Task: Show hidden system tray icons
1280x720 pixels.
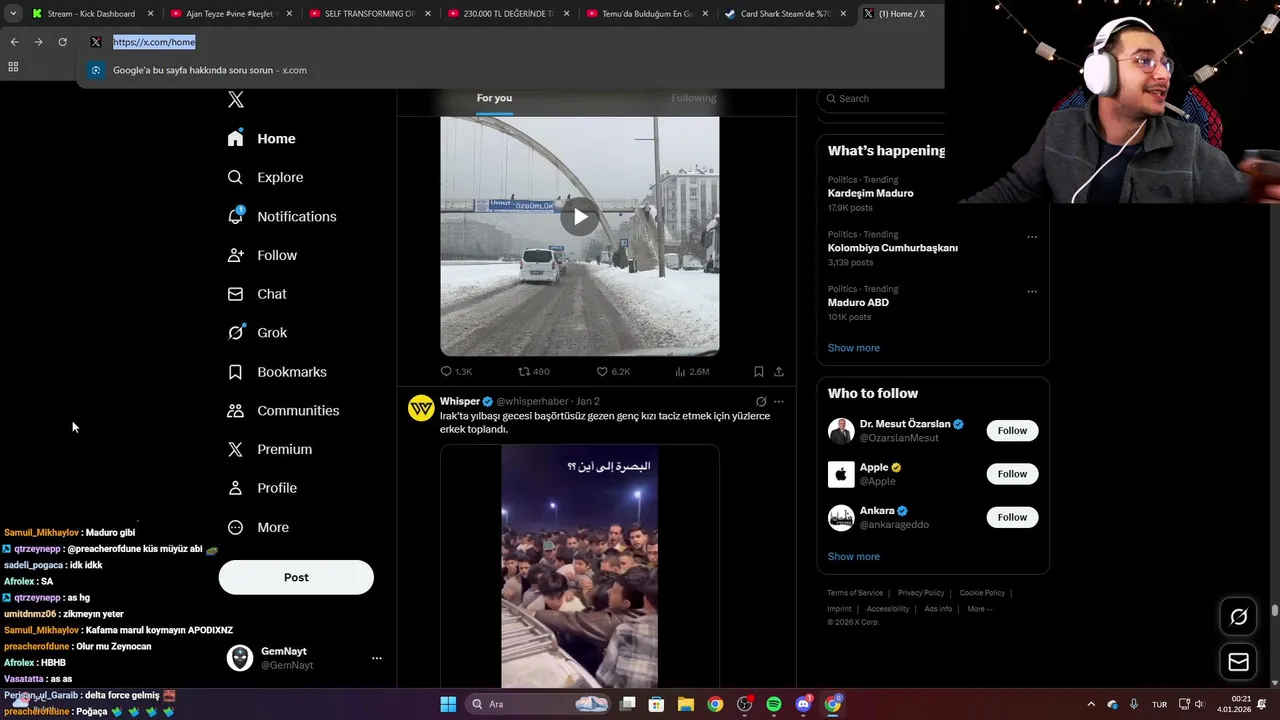Action: coord(1091,704)
